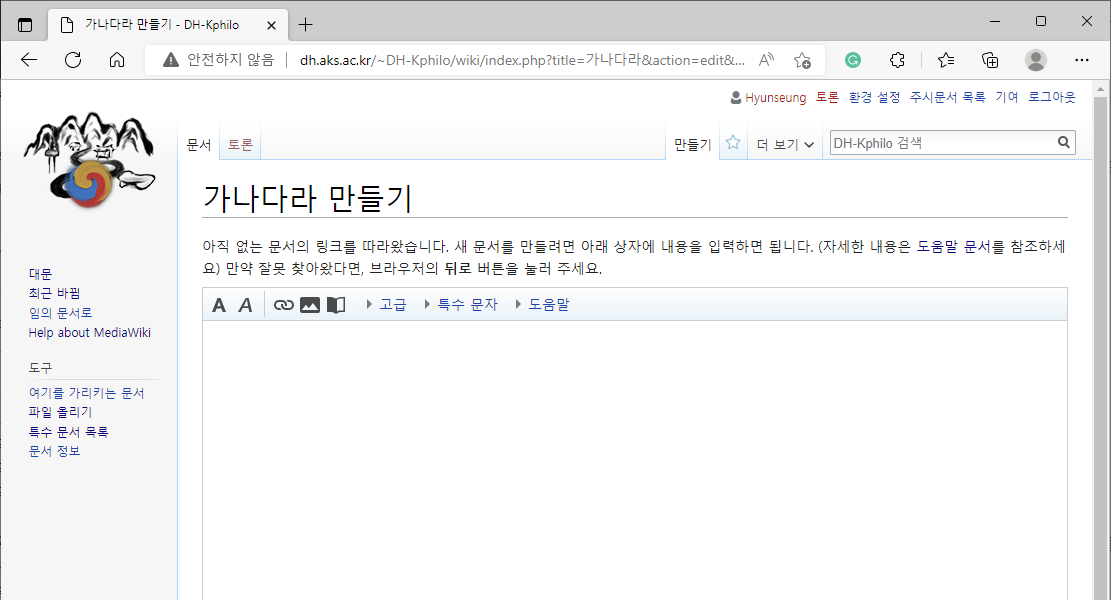
Task: Click into the DH-Kphilo search field
Action: (x=940, y=143)
